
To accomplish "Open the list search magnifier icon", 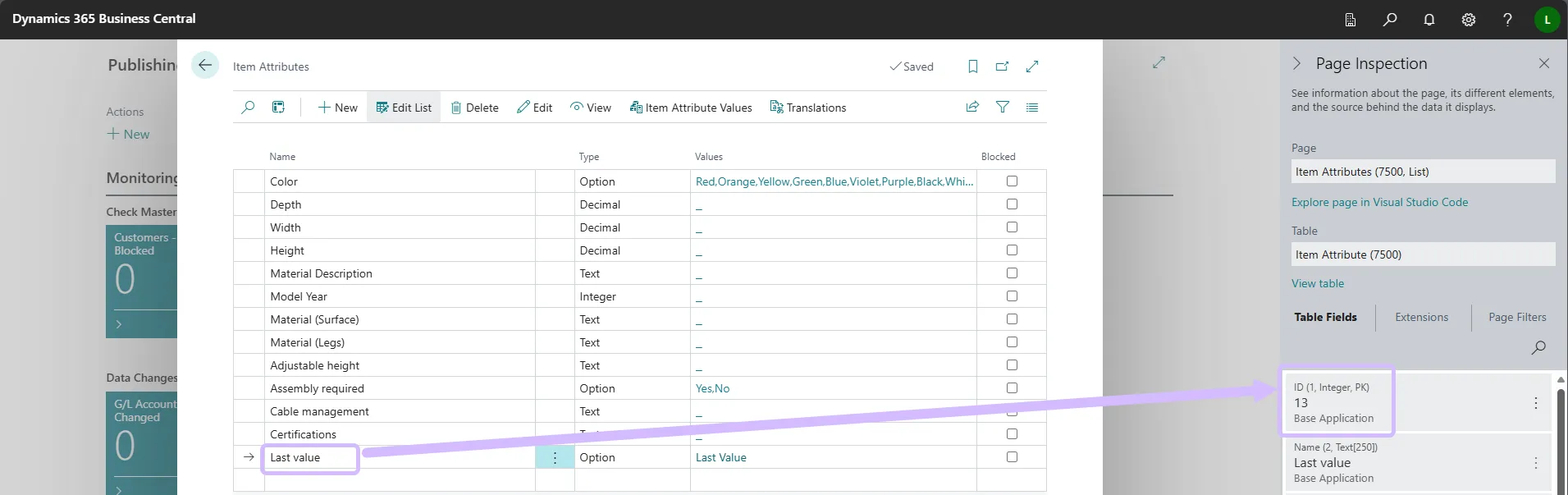I will tap(248, 108).
